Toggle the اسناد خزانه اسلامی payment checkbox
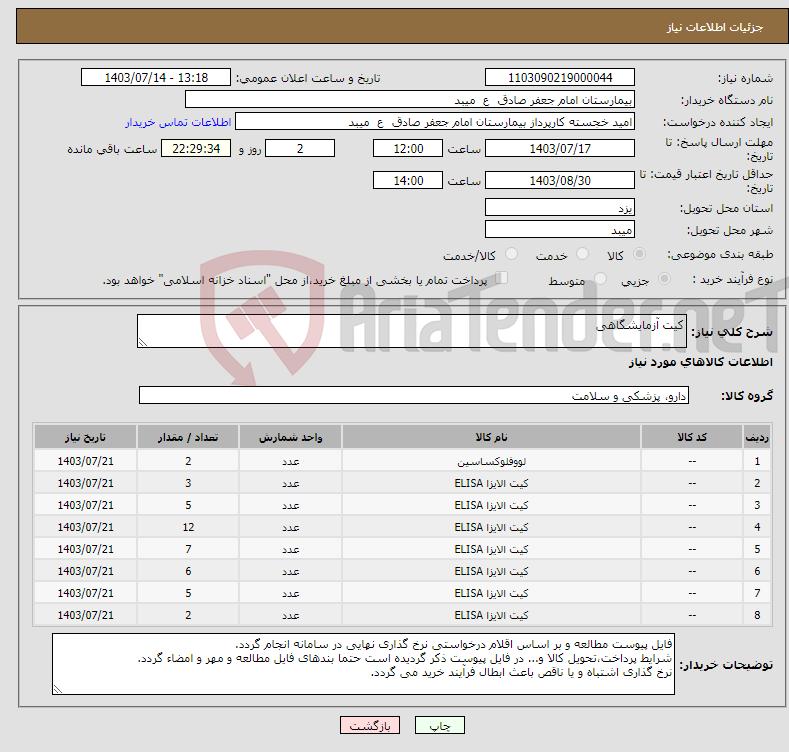This screenshot has width=789, height=752. (502, 278)
